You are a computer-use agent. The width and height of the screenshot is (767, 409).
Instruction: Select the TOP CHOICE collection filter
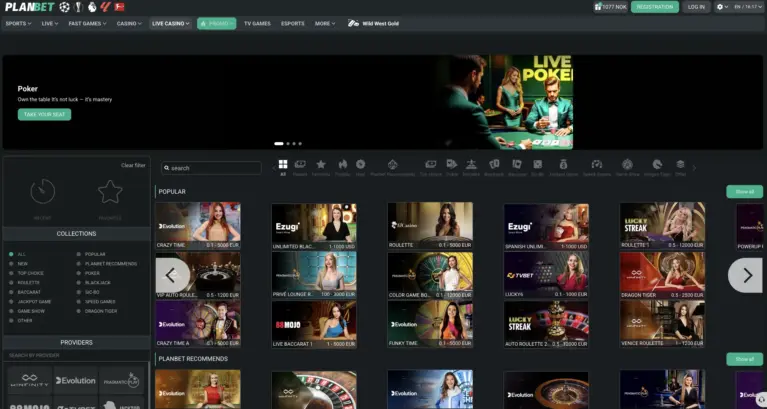click(x=26, y=273)
